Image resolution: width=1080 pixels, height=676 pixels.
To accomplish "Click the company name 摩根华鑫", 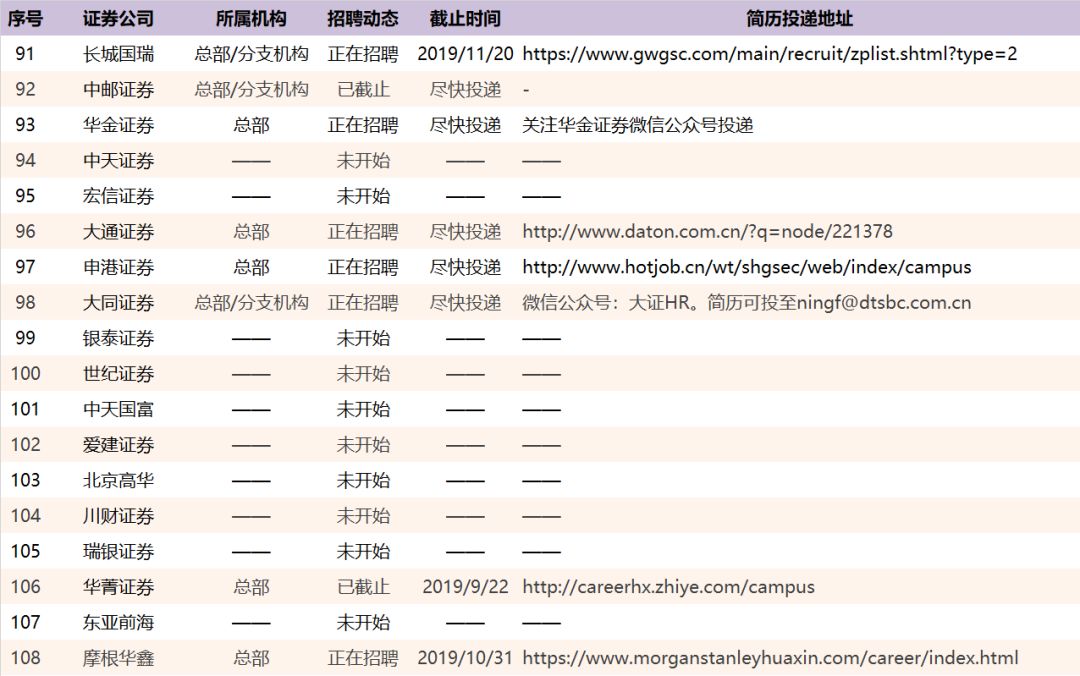I will [118, 657].
